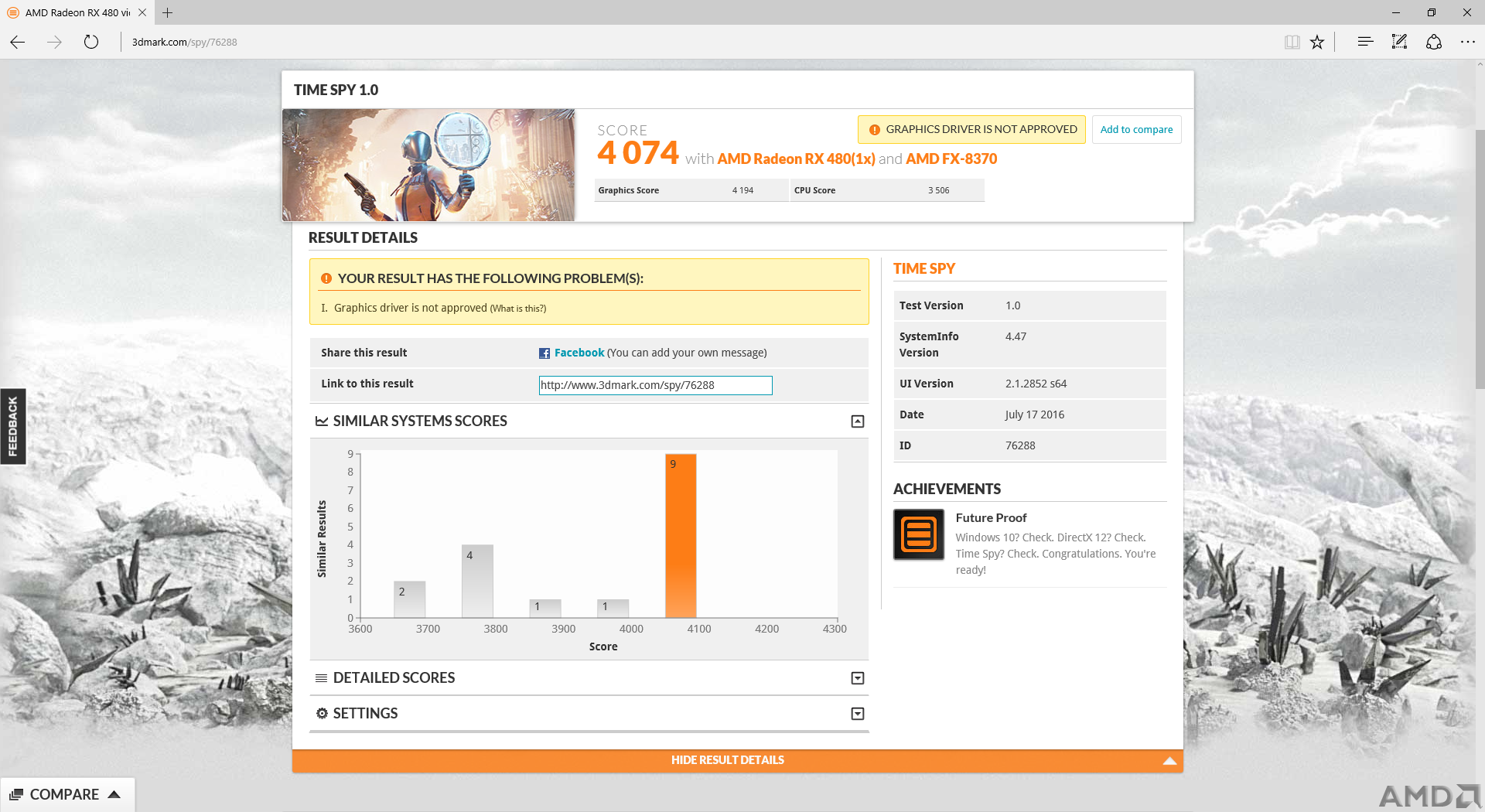Select the result link text field
This screenshot has width=1485, height=812.
click(655, 385)
